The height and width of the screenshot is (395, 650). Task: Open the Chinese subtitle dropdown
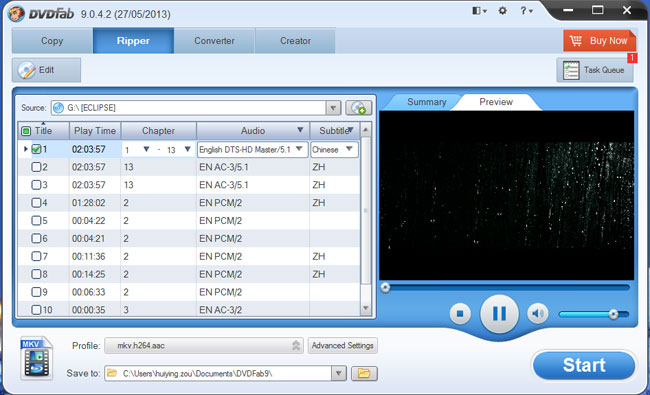click(x=349, y=149)
